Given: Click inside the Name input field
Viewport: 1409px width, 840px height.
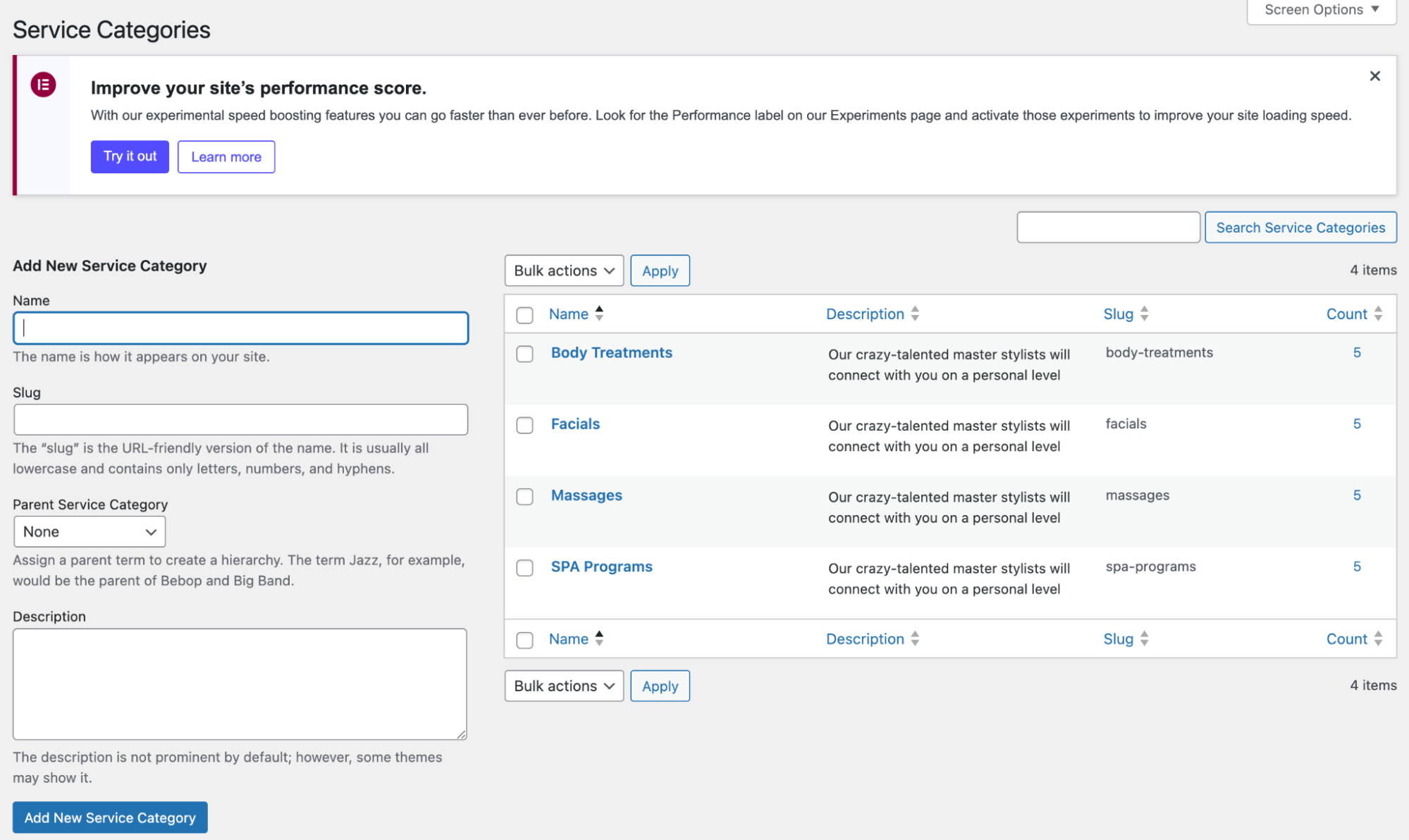Looking at the screenshot, I should pyautogui.click(x=240, y=327).
